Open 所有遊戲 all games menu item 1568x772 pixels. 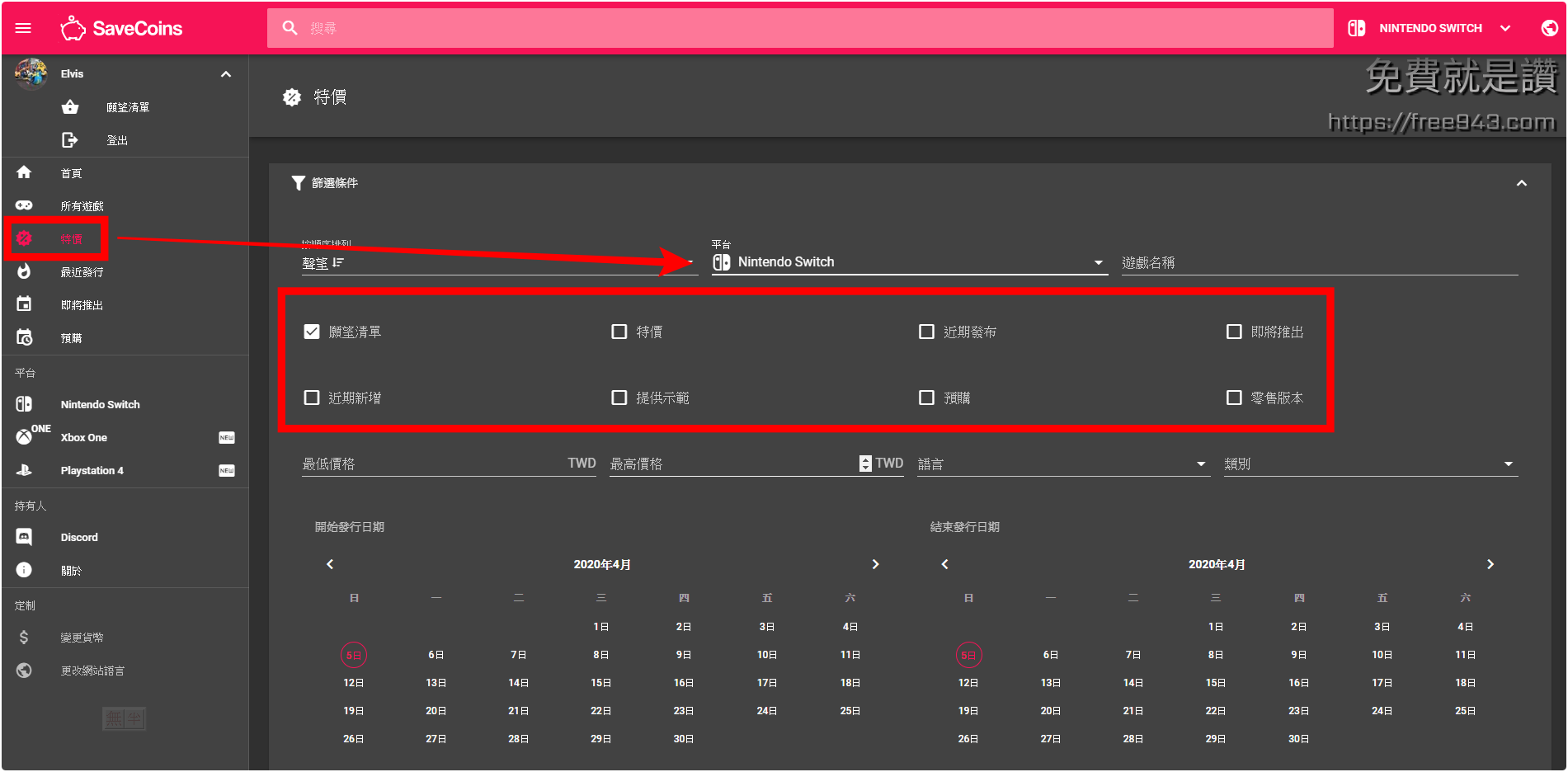click(x=82, y=206)
